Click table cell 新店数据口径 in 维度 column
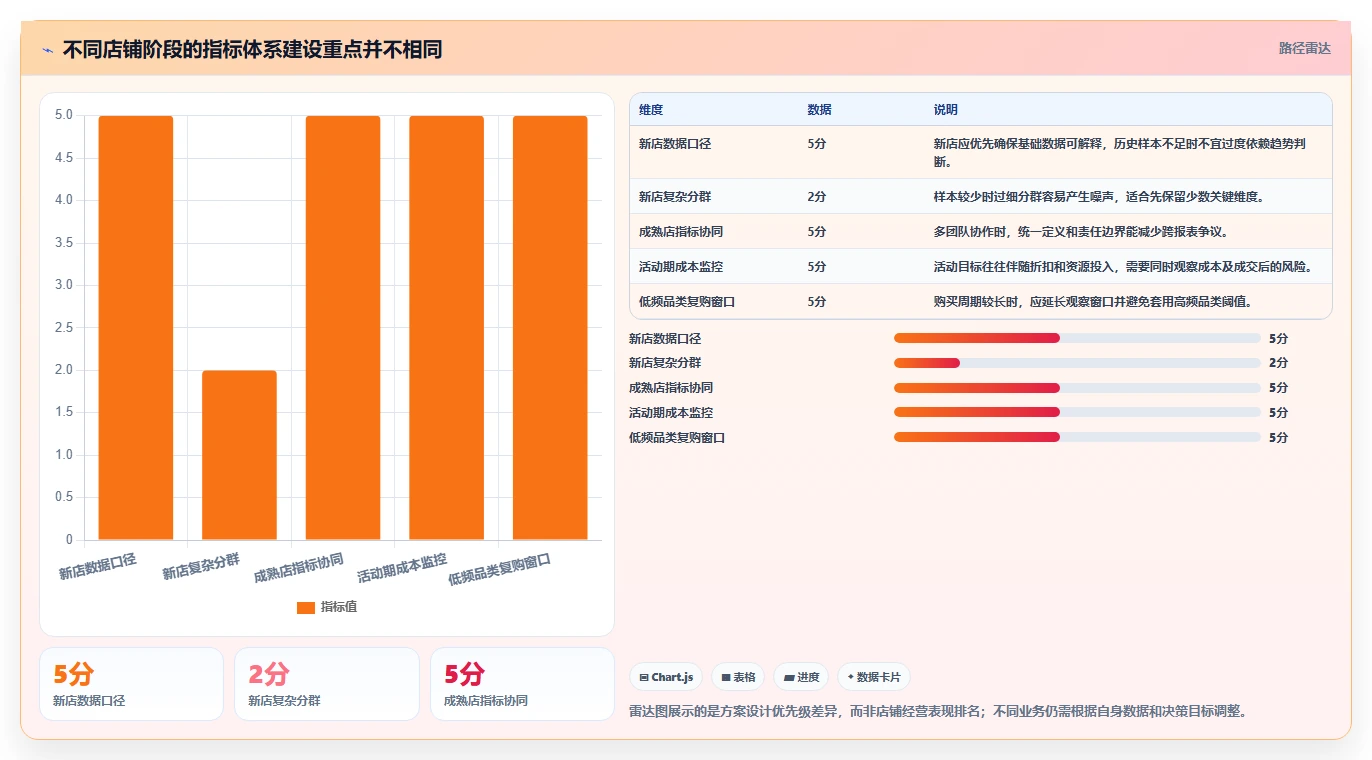 point(675,144)
